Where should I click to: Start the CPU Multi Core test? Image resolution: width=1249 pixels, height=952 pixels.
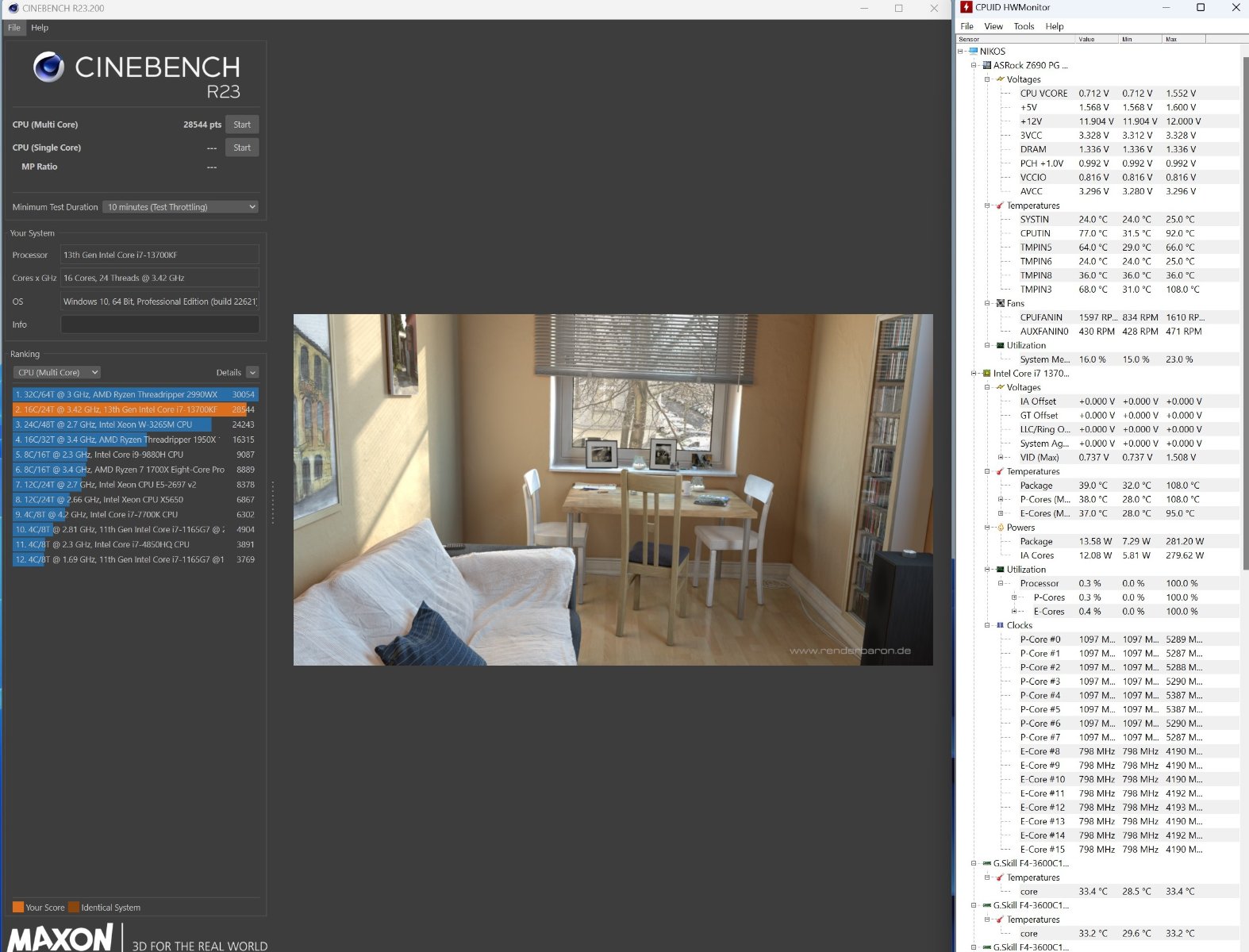(242, 125)
